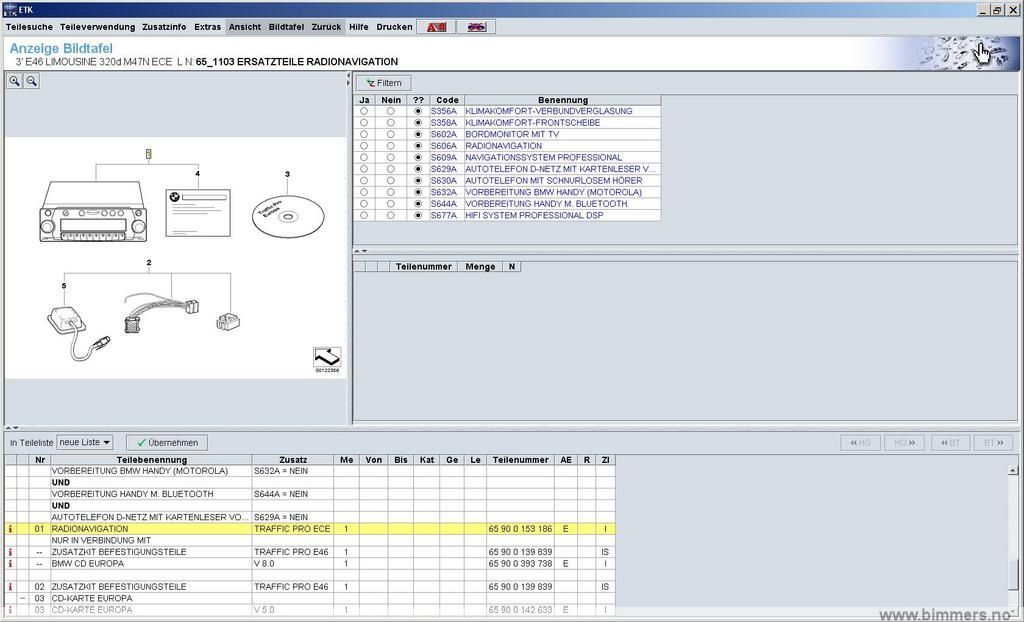Open the Extras menu
1024x622 pixels.
[x=207, y=27]
